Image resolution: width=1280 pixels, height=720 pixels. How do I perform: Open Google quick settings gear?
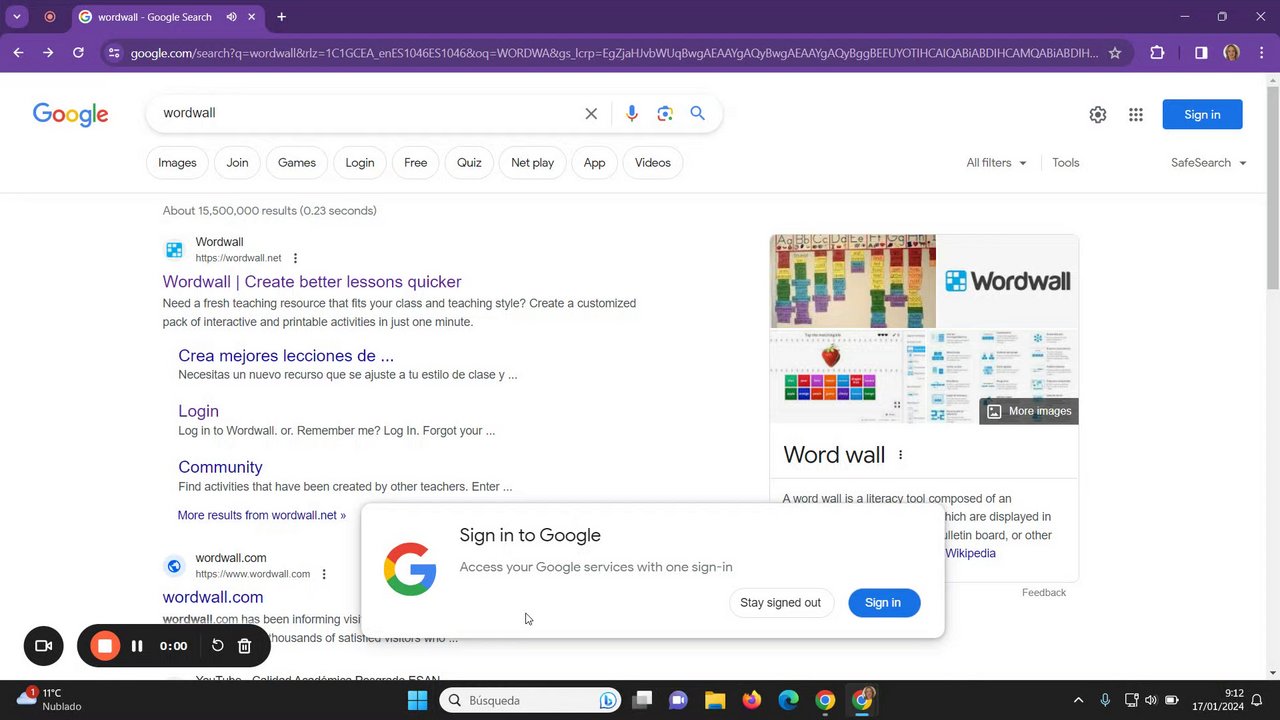click(1098, 115)
